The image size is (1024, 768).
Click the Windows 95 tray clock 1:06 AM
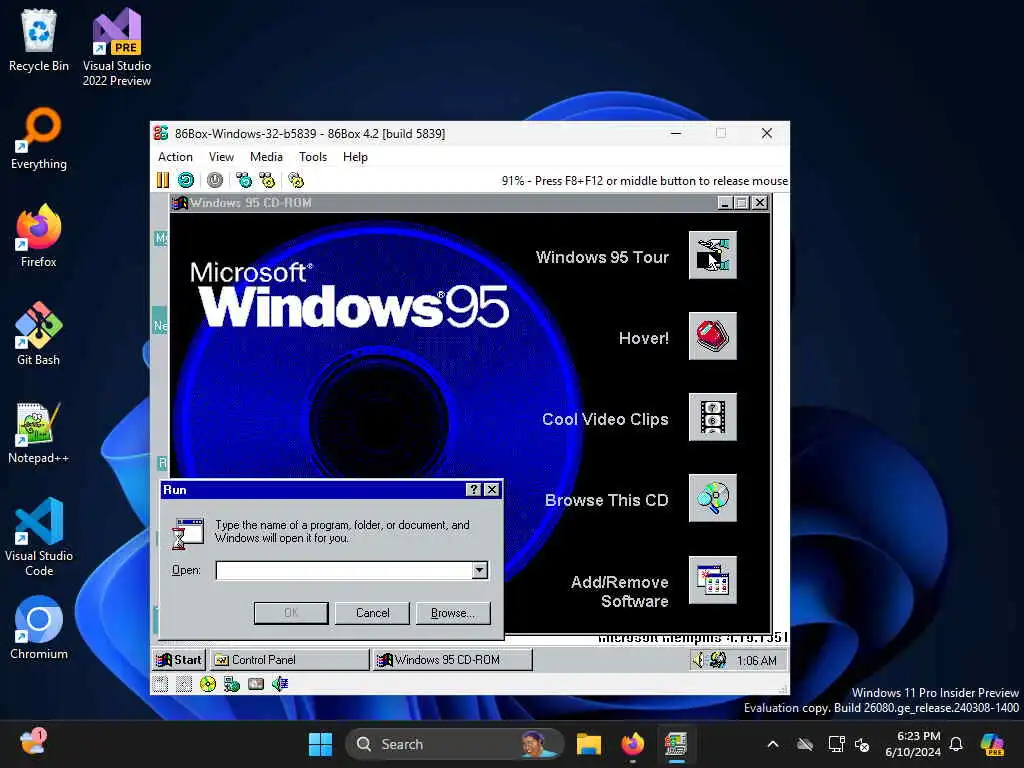click(757, 660)
